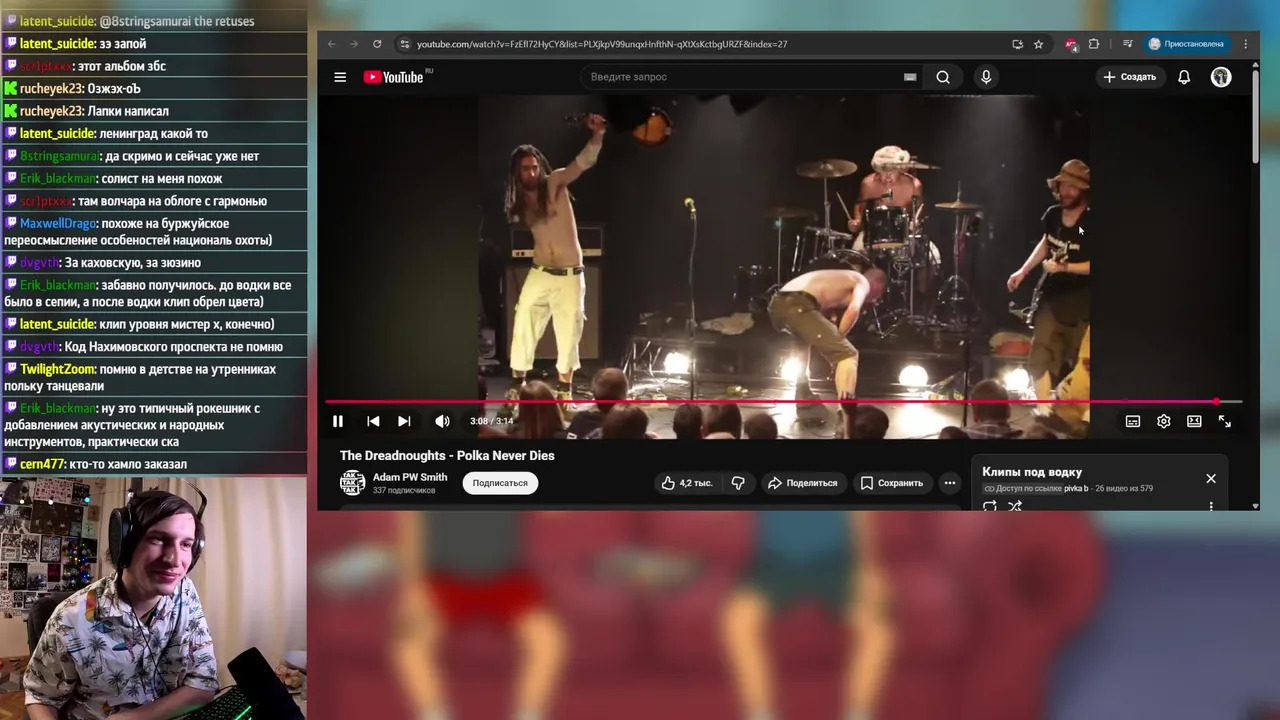
Task: Toggle subtitles on the player
Action: [1133, 421]
